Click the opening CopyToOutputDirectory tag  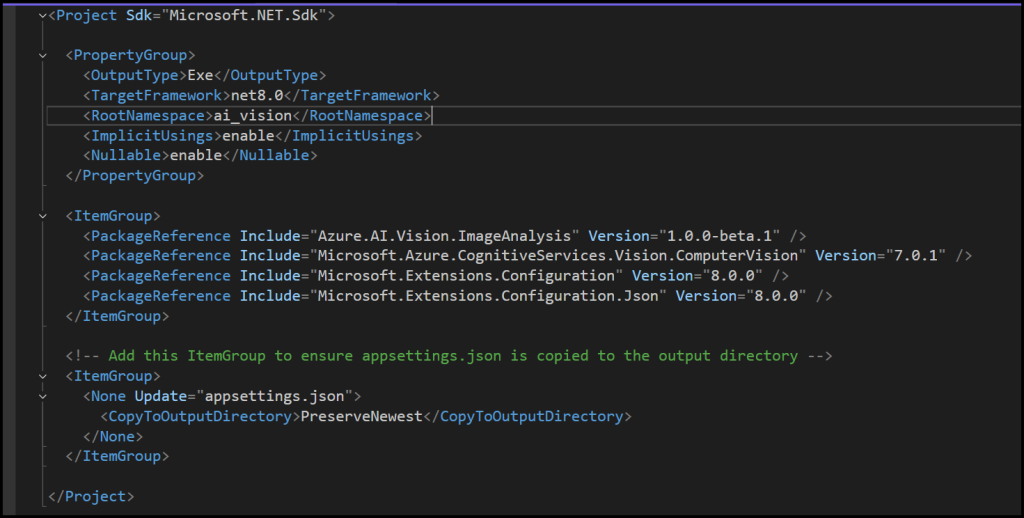200,417
